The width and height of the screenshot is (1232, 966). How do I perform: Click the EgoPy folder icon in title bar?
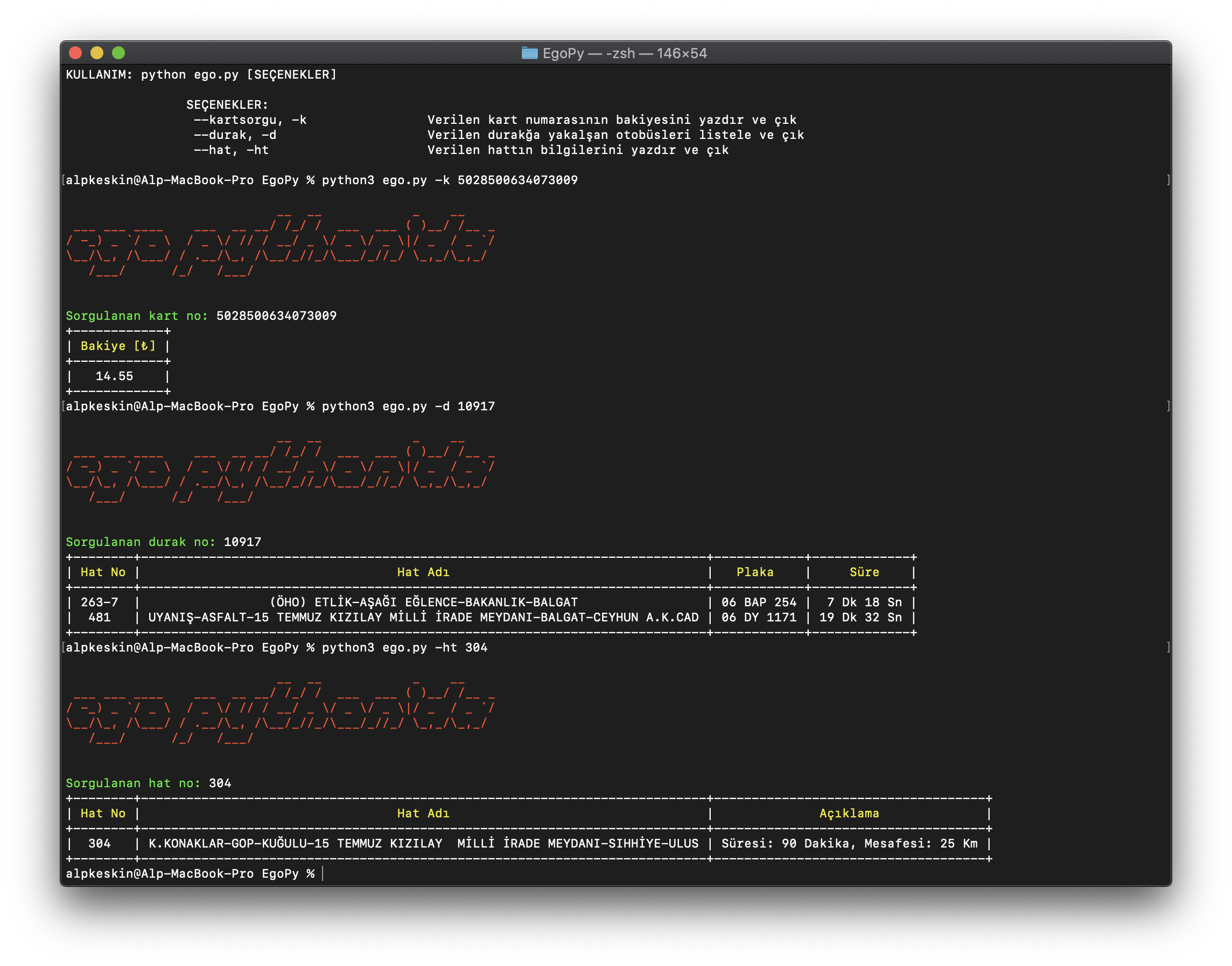click(x=529, y=53)
